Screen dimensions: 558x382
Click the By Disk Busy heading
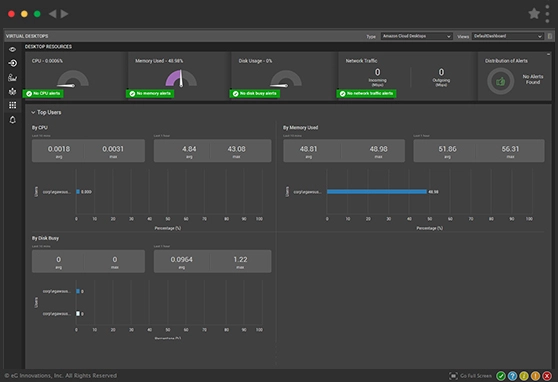coord(45,238)
